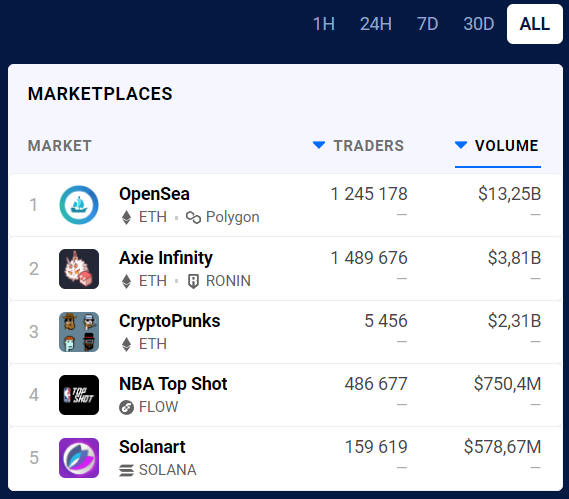Choose the ALL time range tab

[x=535, y=24]
